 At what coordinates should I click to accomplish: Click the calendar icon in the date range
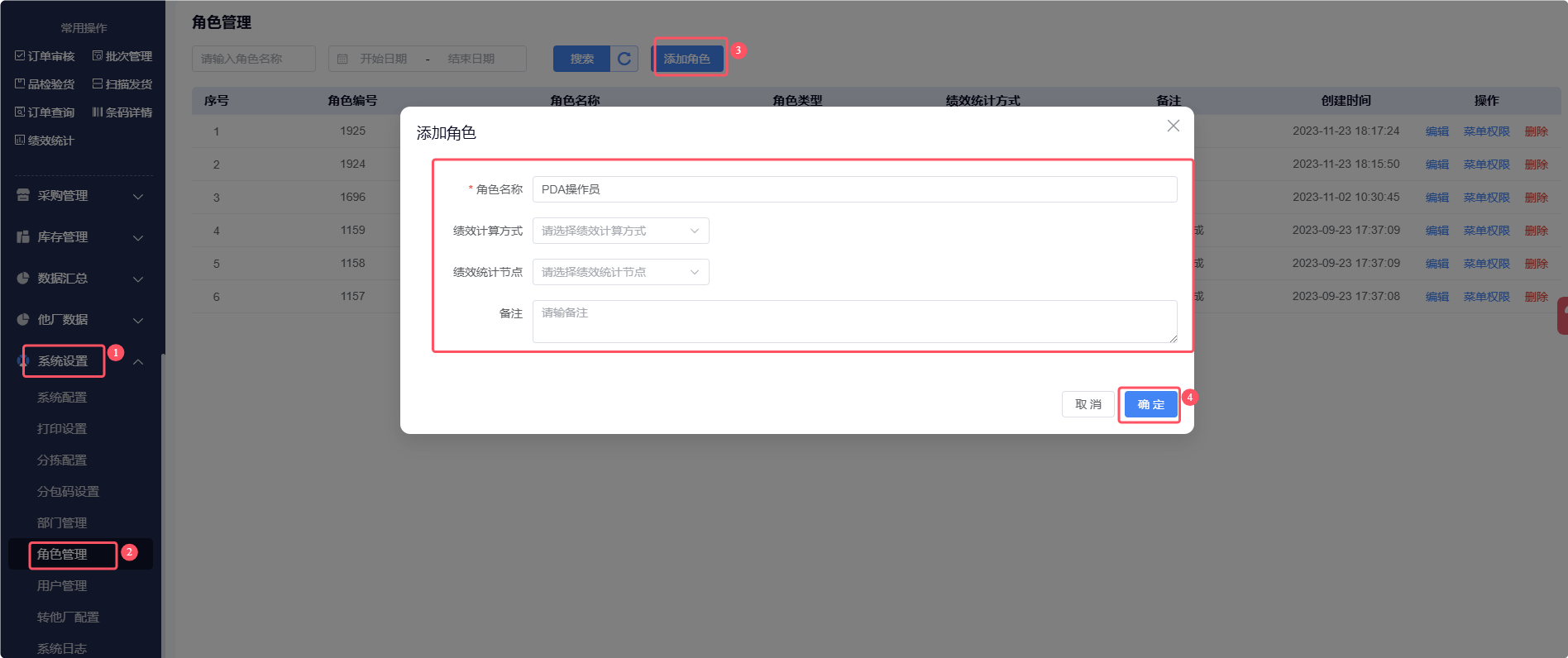[342, 59]
